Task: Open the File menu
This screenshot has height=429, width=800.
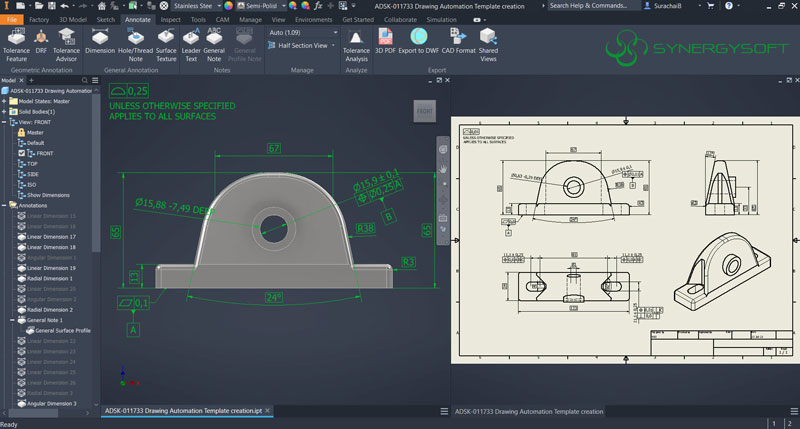Action: (11, 19)
